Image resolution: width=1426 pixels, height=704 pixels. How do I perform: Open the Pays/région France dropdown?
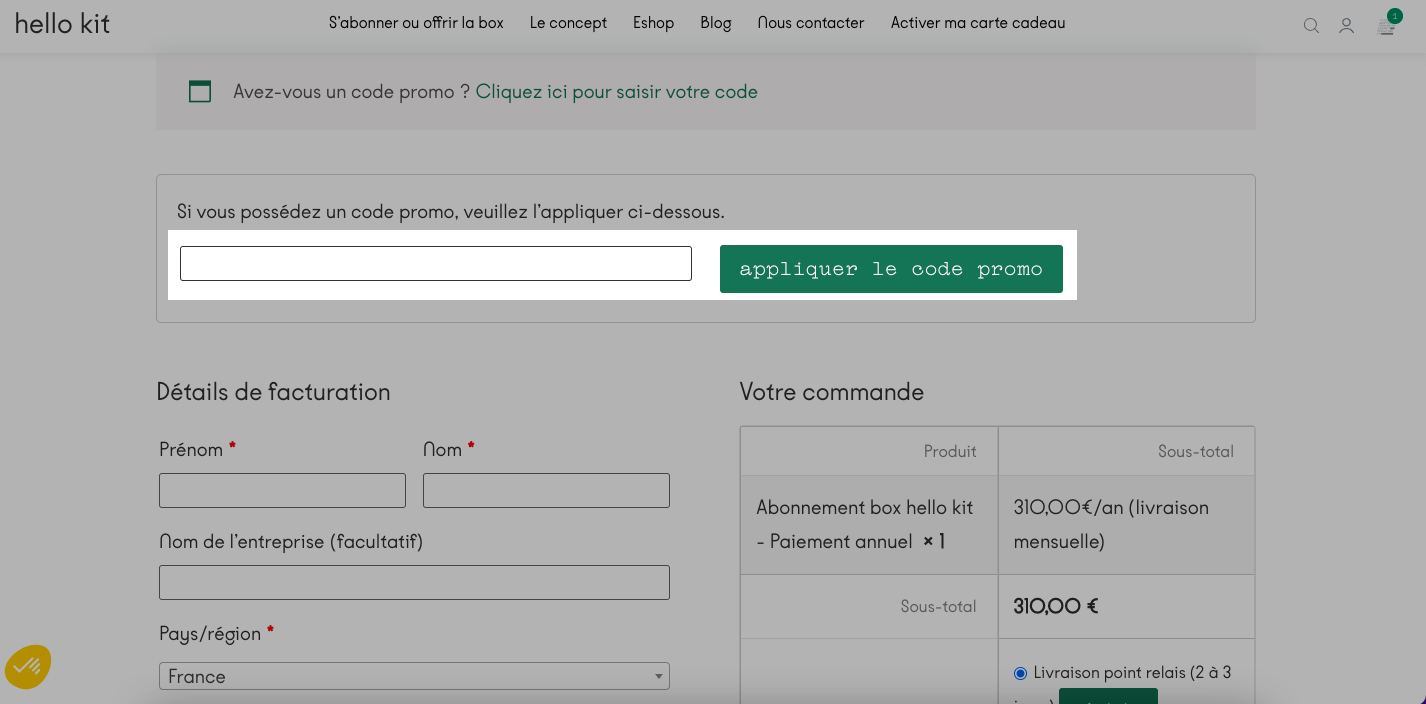(414, 676)
